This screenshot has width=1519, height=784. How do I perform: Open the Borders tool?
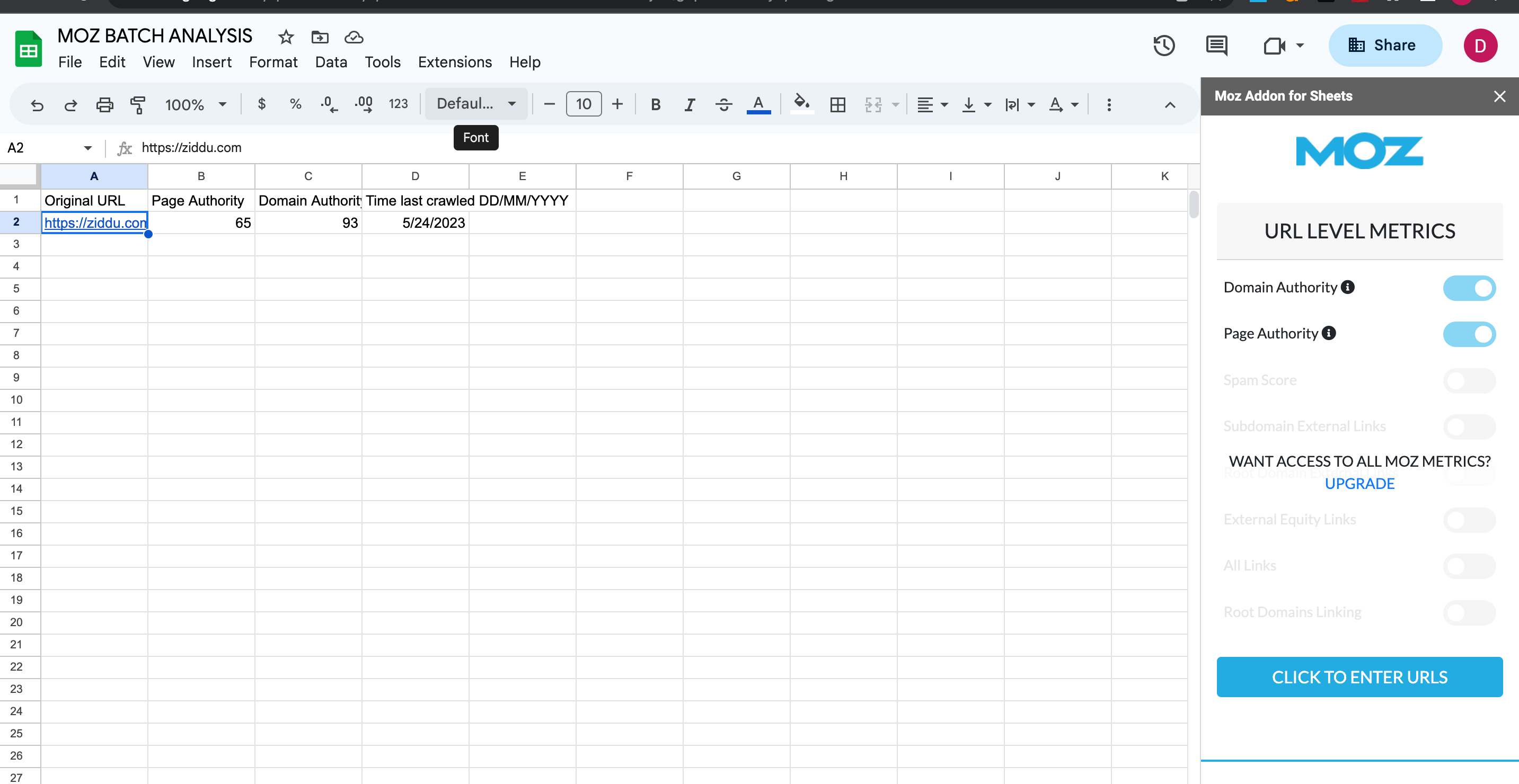pyautogui.click(x=837, y=105)
